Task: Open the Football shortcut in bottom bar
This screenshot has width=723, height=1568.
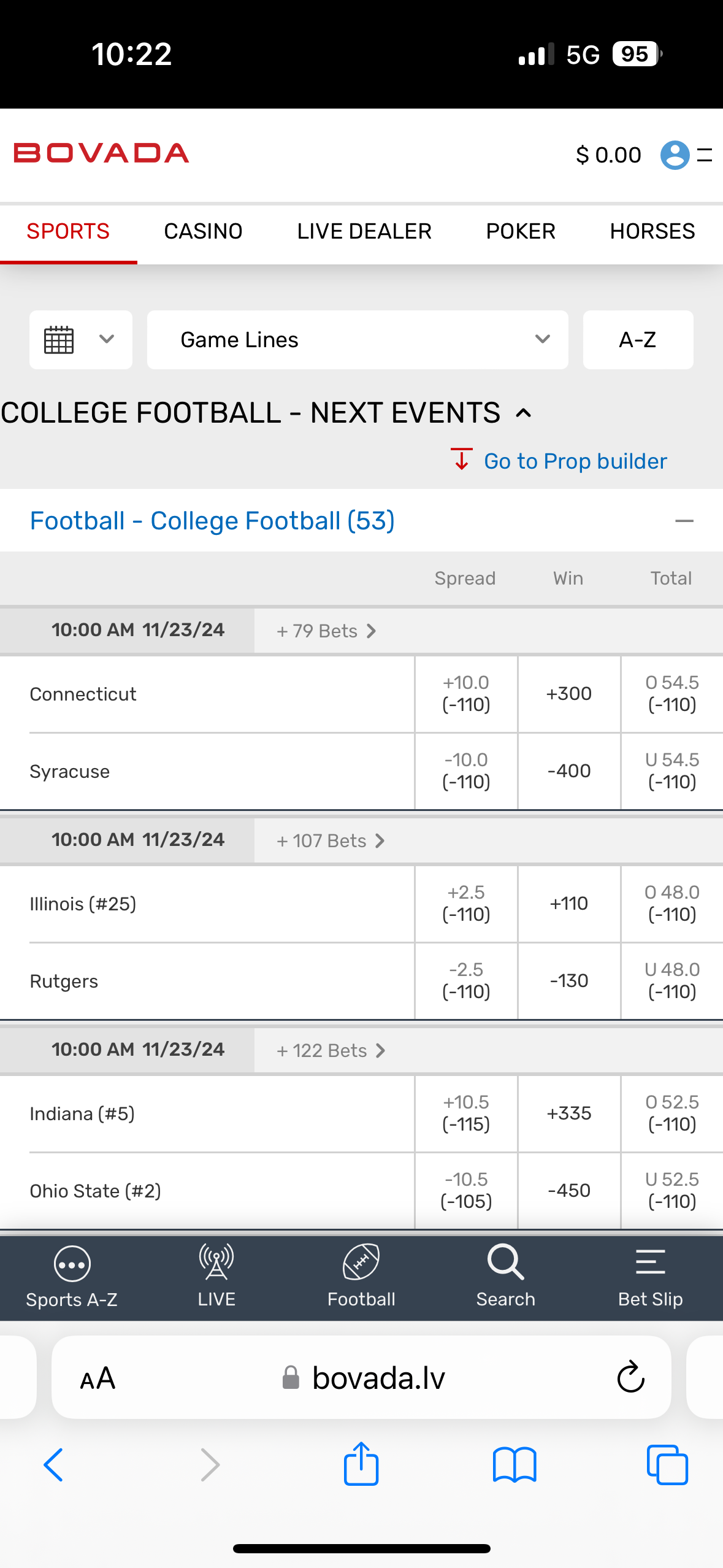Action: (361, 1262)
